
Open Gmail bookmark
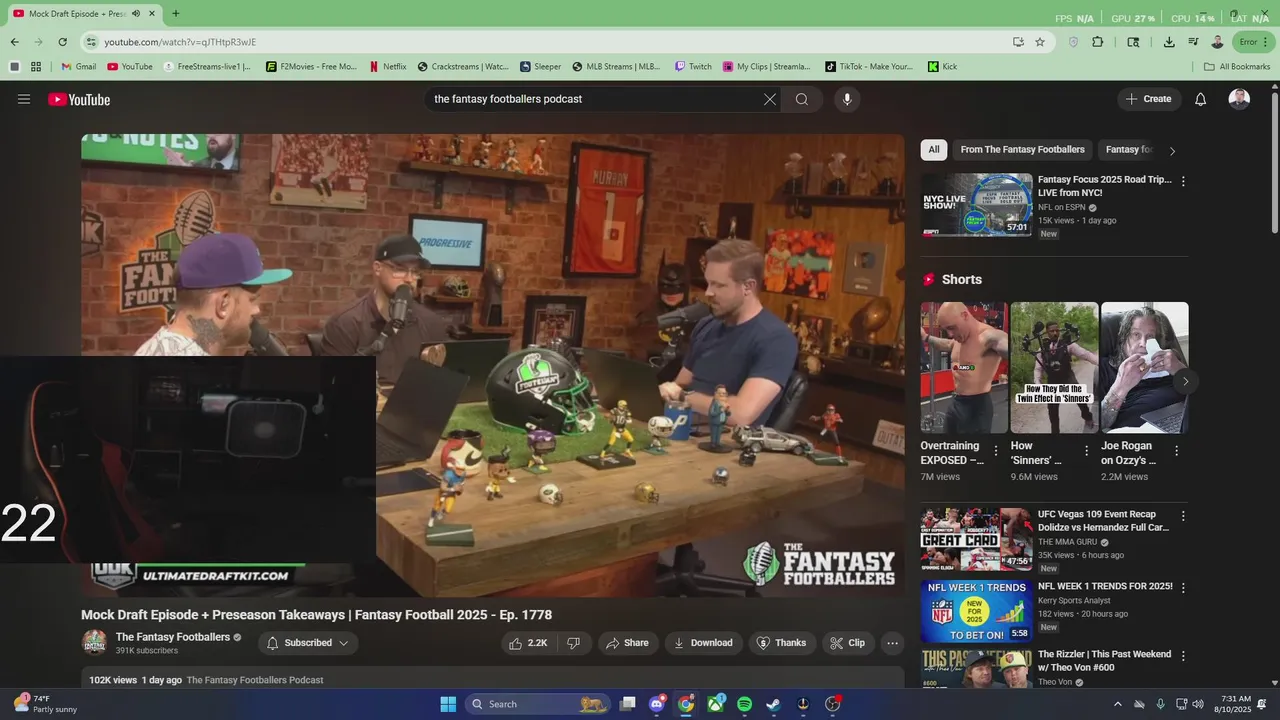(78, 67)
